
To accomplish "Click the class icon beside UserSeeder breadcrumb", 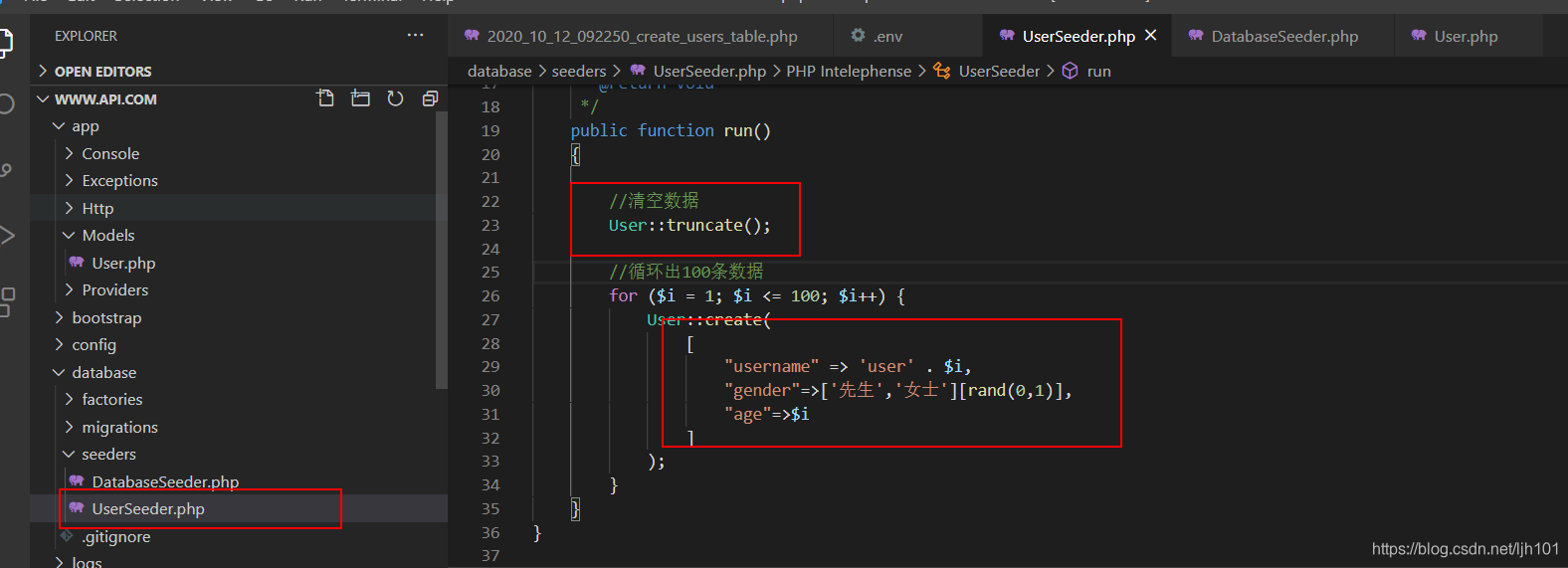I will 941,71.
